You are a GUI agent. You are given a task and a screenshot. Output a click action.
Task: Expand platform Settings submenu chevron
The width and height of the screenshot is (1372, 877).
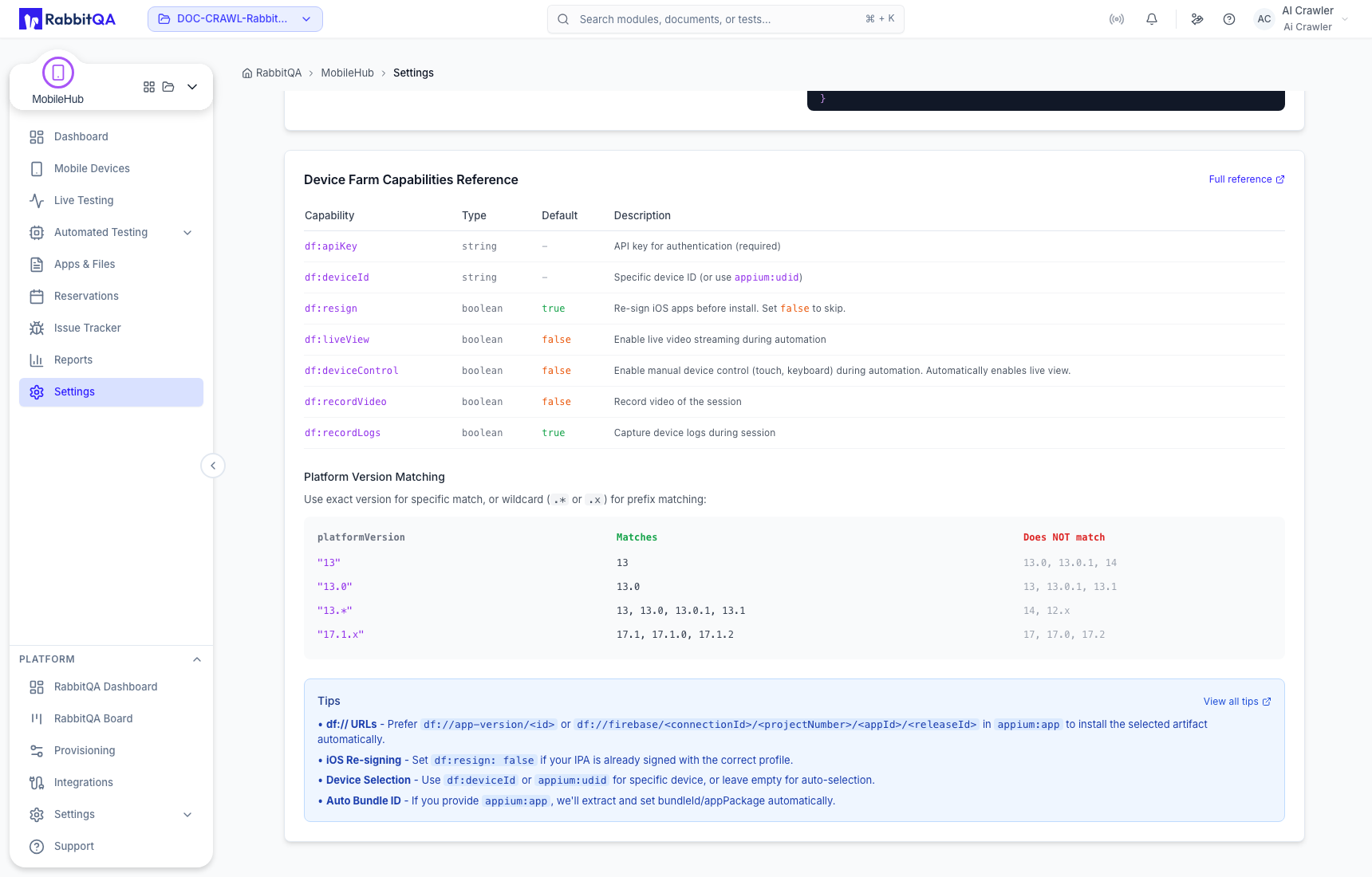(x=187, y=815)
